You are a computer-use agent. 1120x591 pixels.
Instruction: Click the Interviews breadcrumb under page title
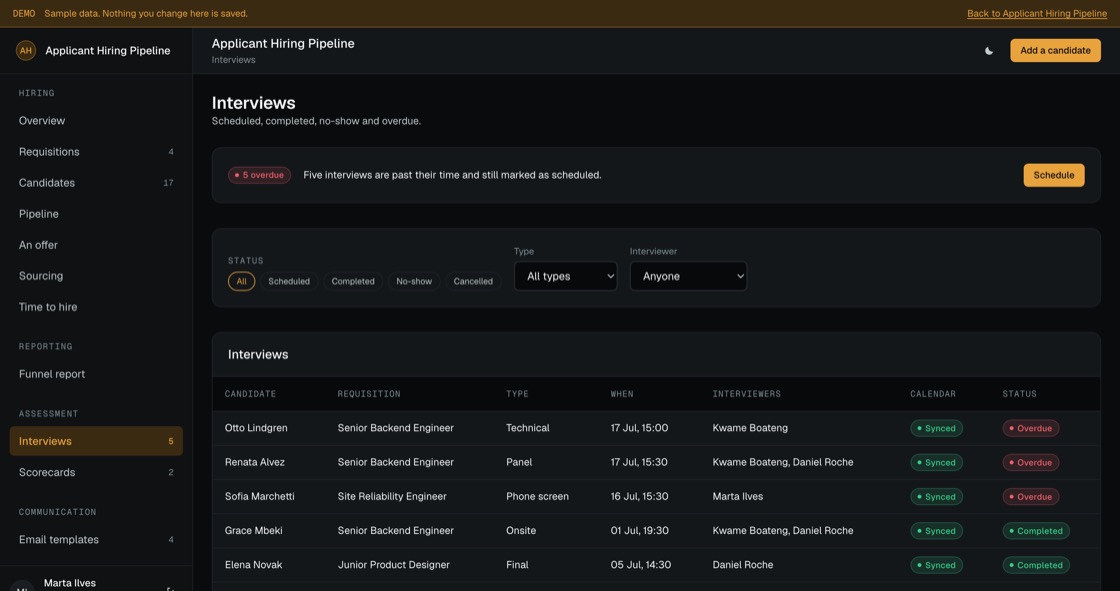(234, 60)
